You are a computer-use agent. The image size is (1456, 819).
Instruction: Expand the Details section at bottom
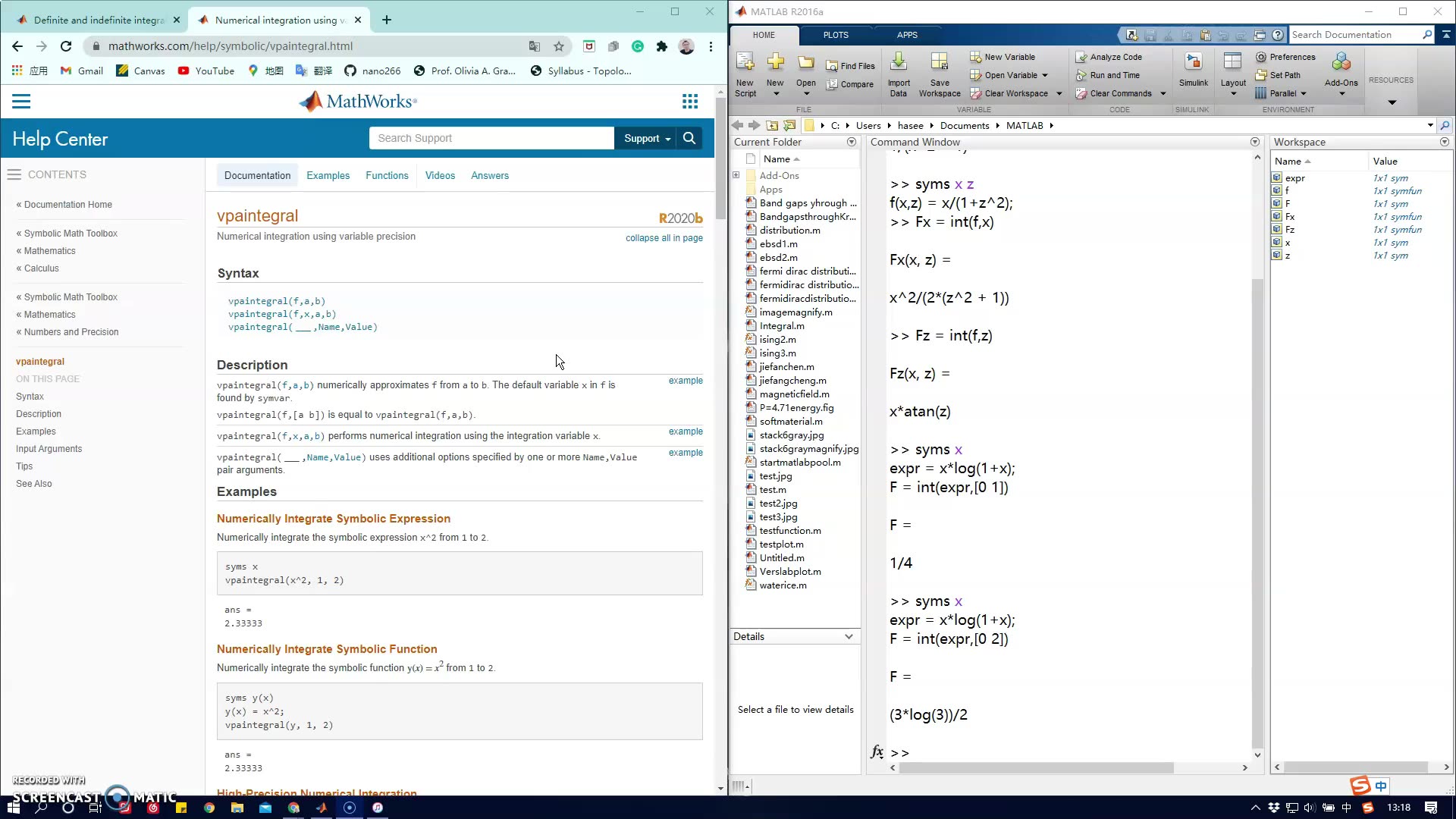click(x=848, y=636)
